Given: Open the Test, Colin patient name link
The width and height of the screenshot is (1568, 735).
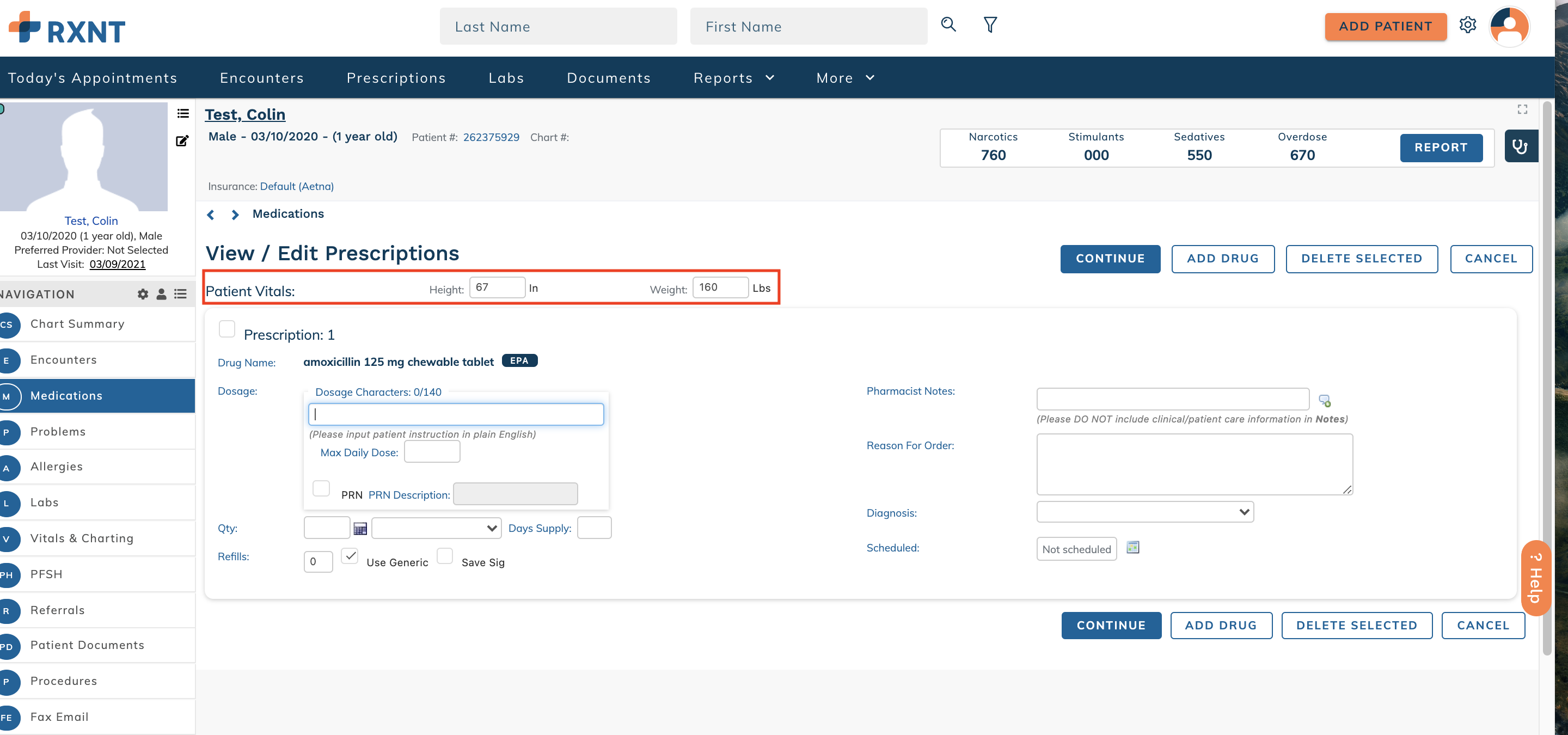Looking at the screenshot, I should pyautogui.click(x=244, y=114).
